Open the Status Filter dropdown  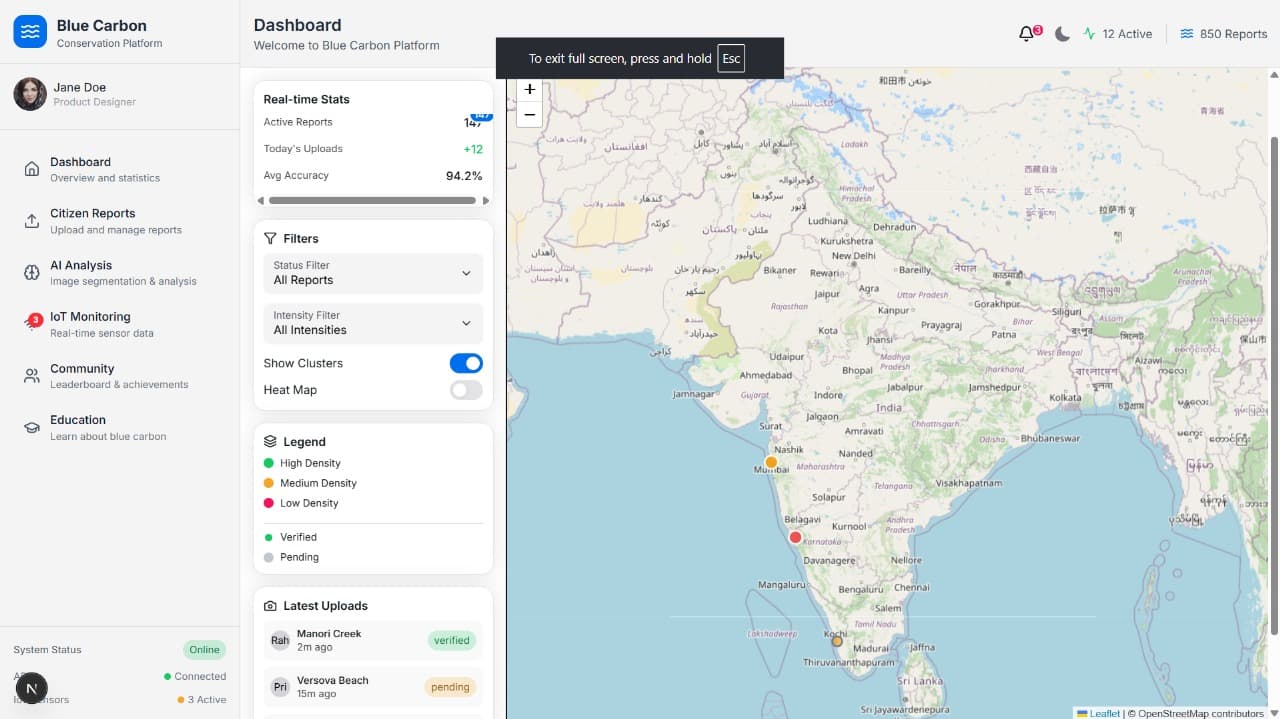click(373, 273)
